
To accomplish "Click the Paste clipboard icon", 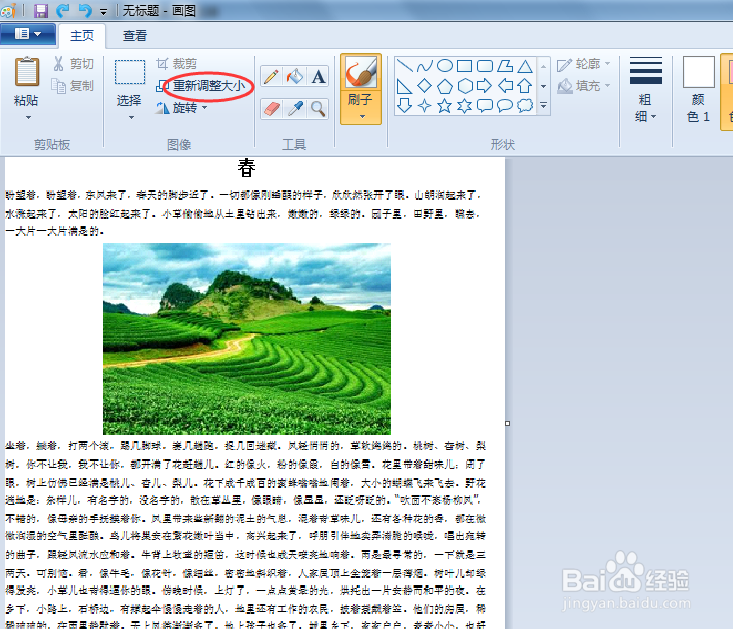I will coord(27,72).
